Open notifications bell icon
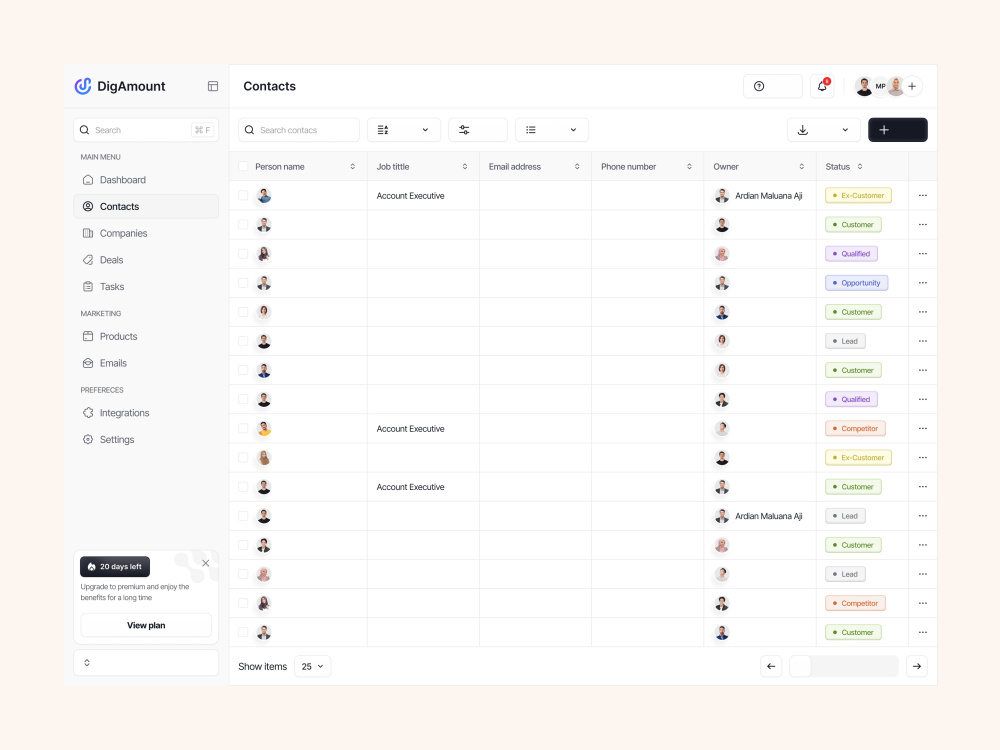The image size is (1000, 750). [x=823, y=86]
